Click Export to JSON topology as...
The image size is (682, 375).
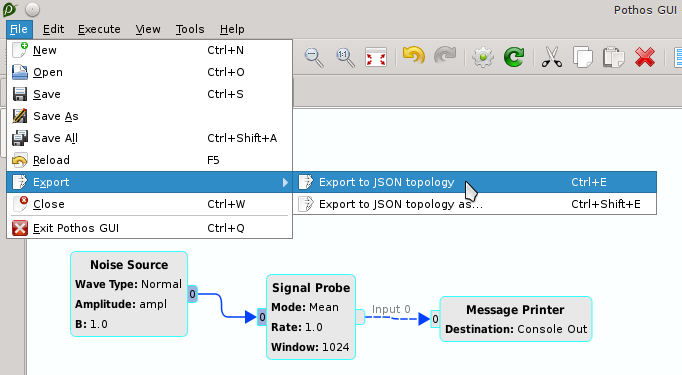point(475,204)
